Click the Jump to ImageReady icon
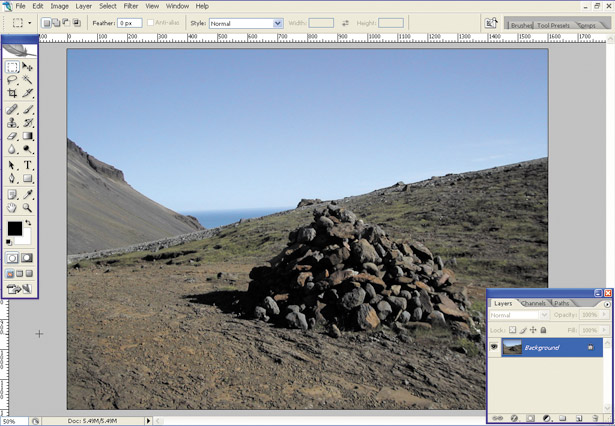 pyautogui.click(x=19, y=289)
